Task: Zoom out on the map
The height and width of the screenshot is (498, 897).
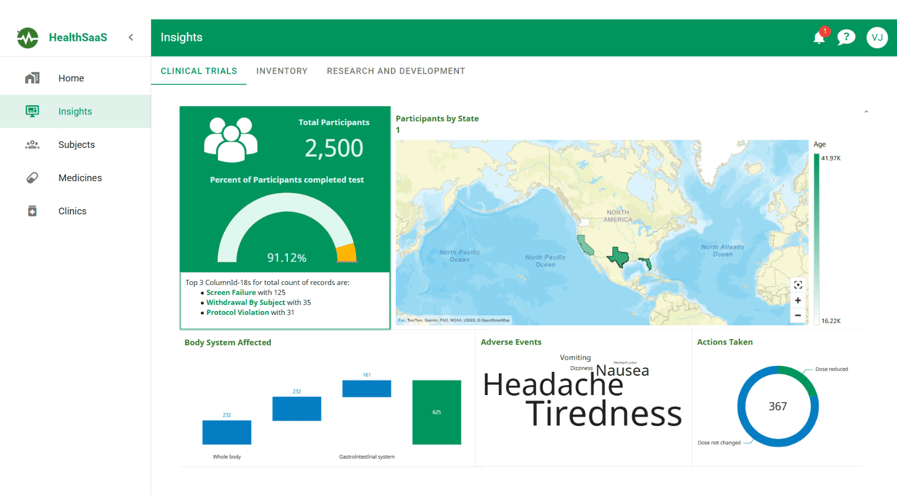Action: tap(797, 315)
